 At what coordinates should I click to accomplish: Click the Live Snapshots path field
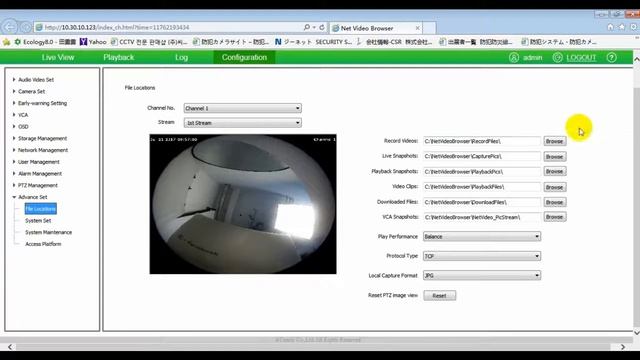click(x=482, y=156)
